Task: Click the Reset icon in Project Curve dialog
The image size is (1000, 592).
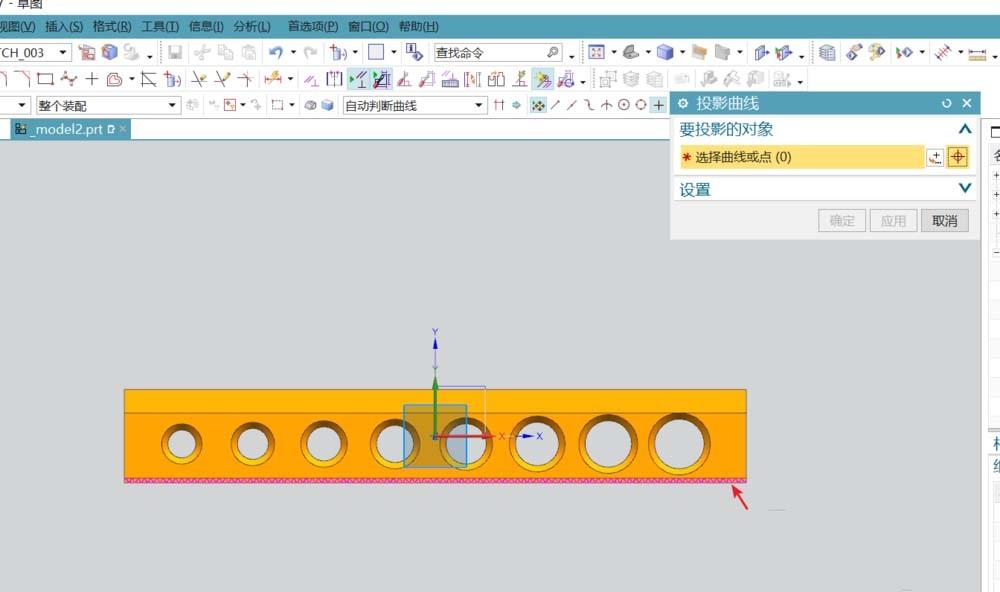Action: [946, 103]
